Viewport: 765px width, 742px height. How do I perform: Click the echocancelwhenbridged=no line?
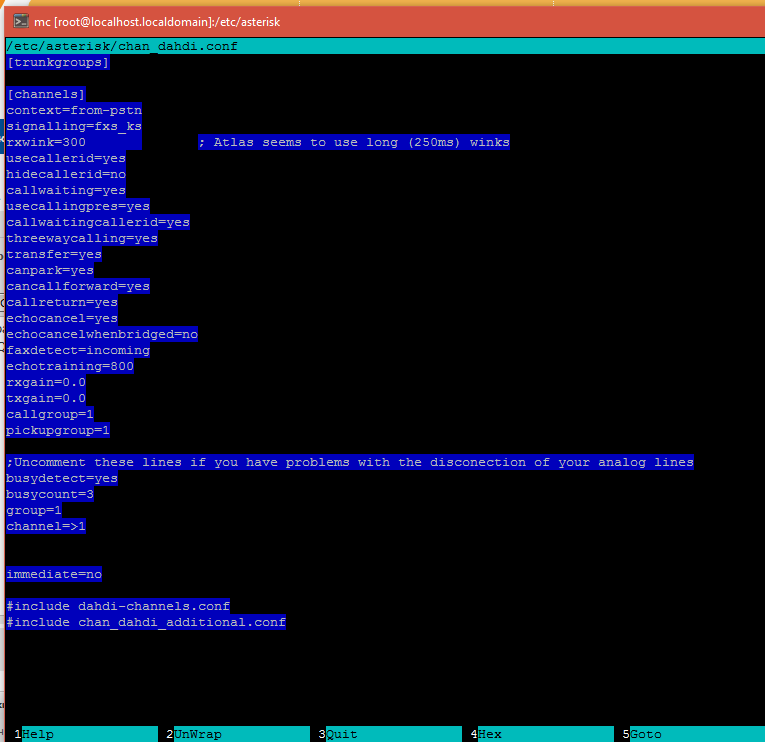tap(102, 335)
